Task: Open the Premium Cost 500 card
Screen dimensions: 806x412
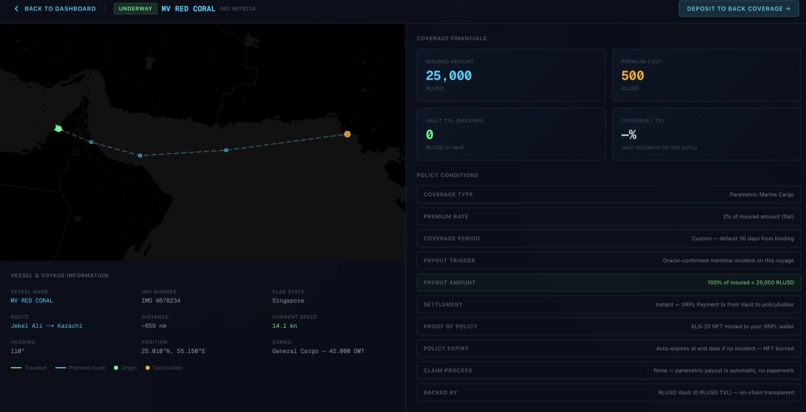Action: tap(706, 75)
